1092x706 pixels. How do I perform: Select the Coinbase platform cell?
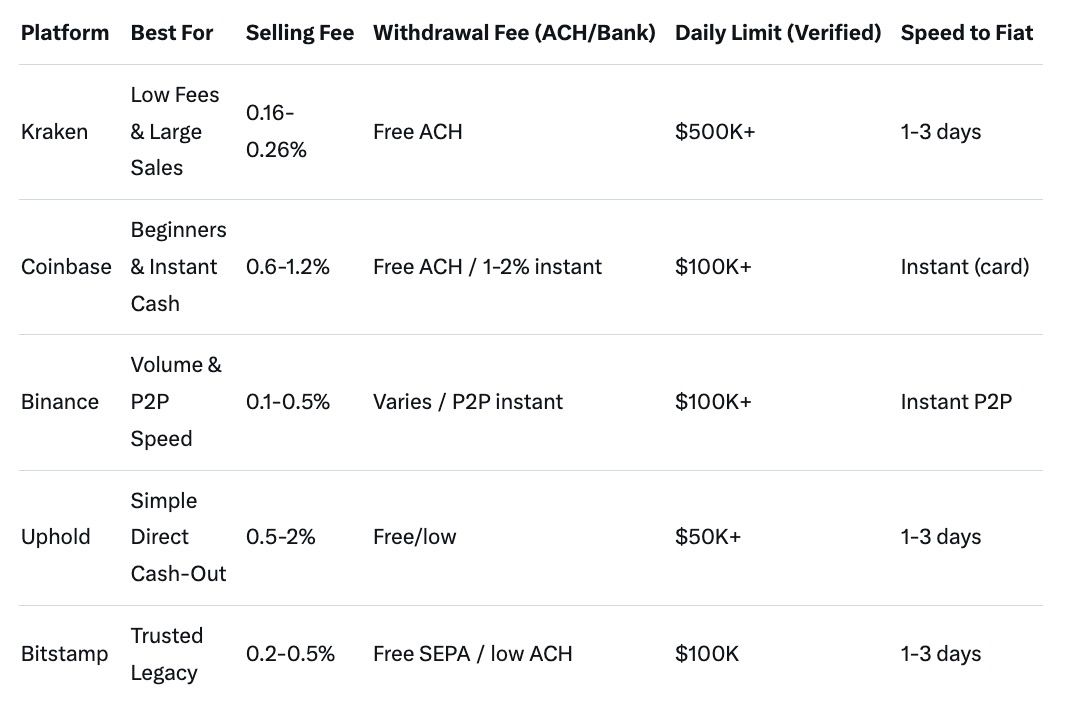66,267
